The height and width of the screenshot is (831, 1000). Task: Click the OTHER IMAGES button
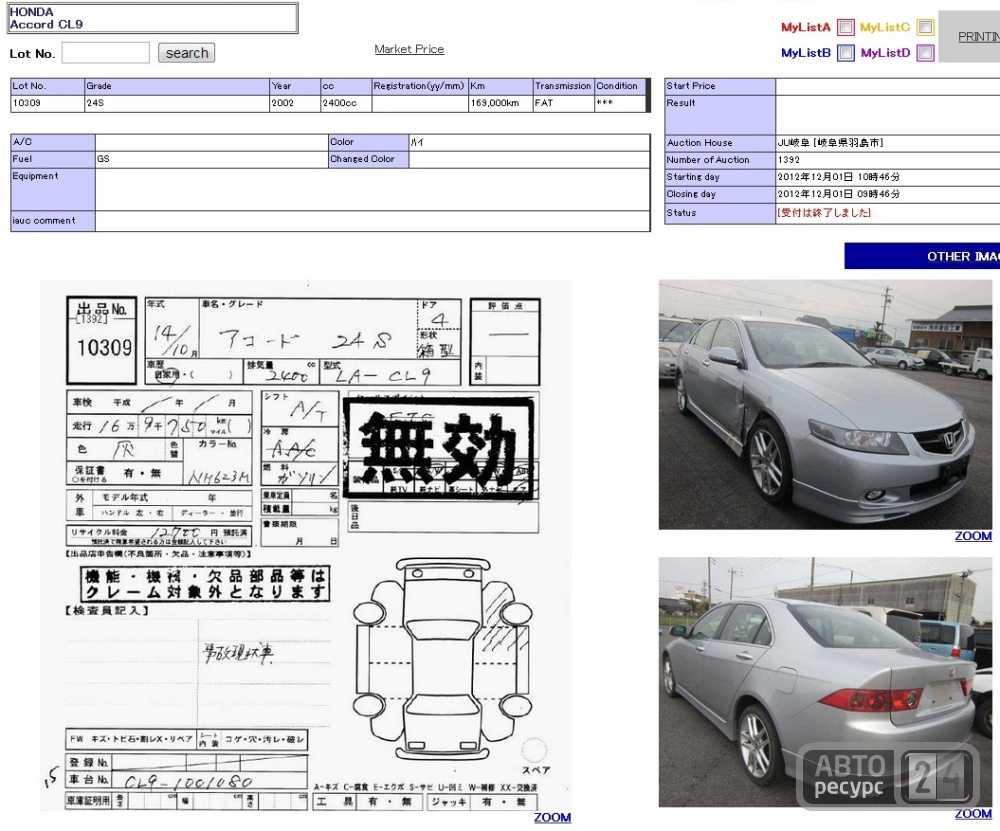coord(922,256)
